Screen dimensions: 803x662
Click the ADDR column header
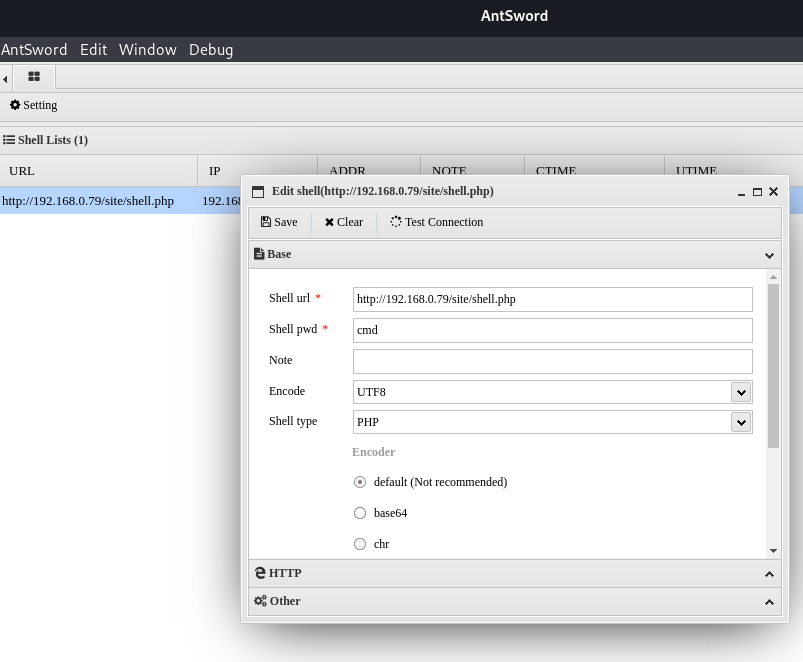(x=347, y=170)
